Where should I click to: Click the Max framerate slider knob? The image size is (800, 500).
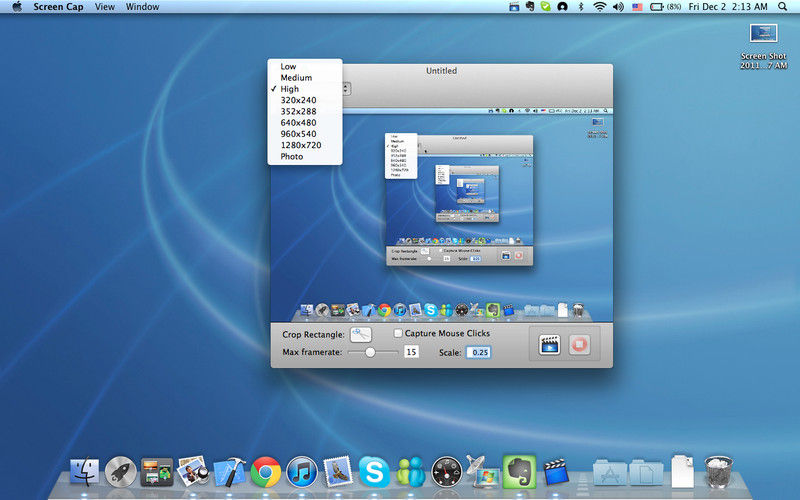370,352
